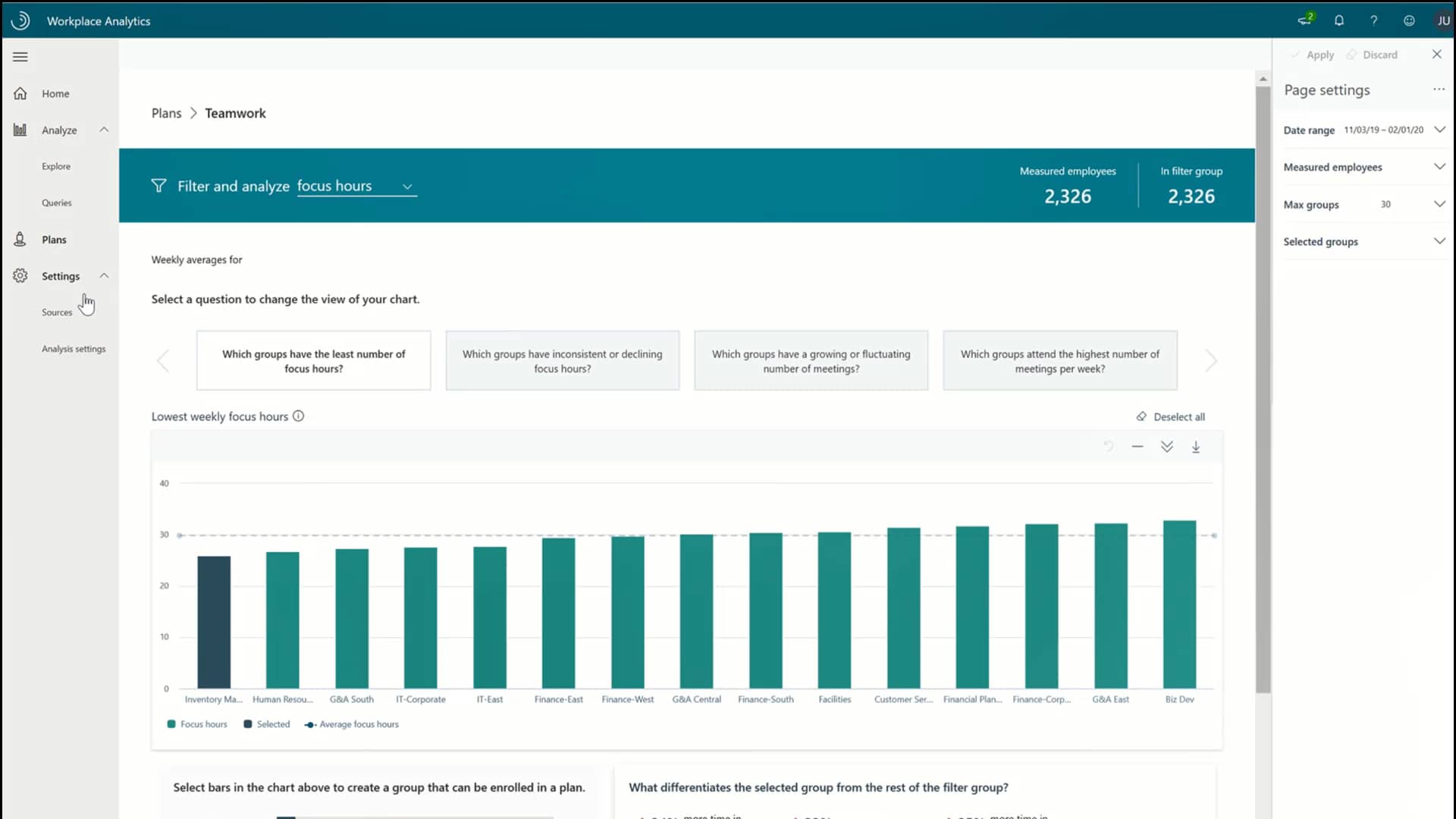Open Queries under Analyze

(x=57, y=202)
